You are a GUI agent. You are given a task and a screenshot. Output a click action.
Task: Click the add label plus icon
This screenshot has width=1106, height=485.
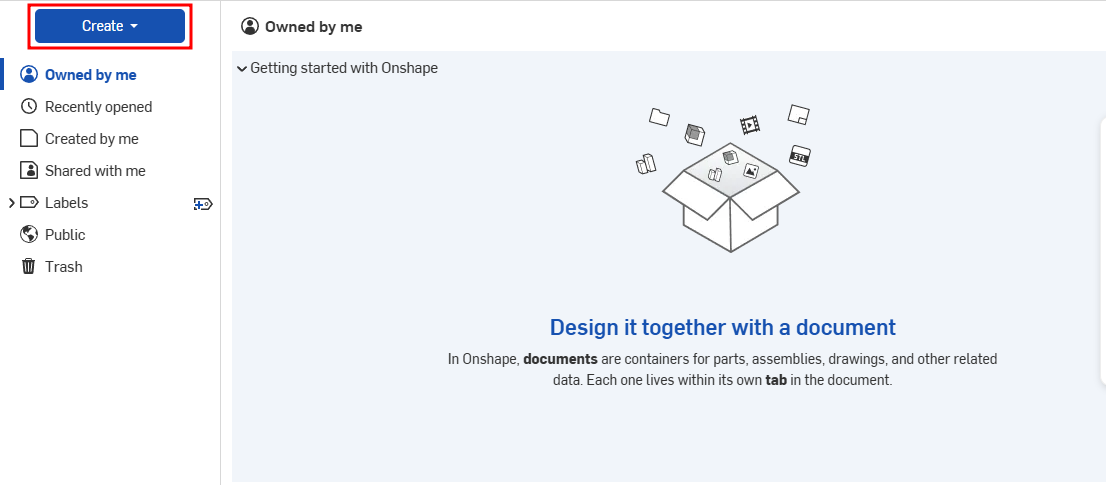pos(203,204)
